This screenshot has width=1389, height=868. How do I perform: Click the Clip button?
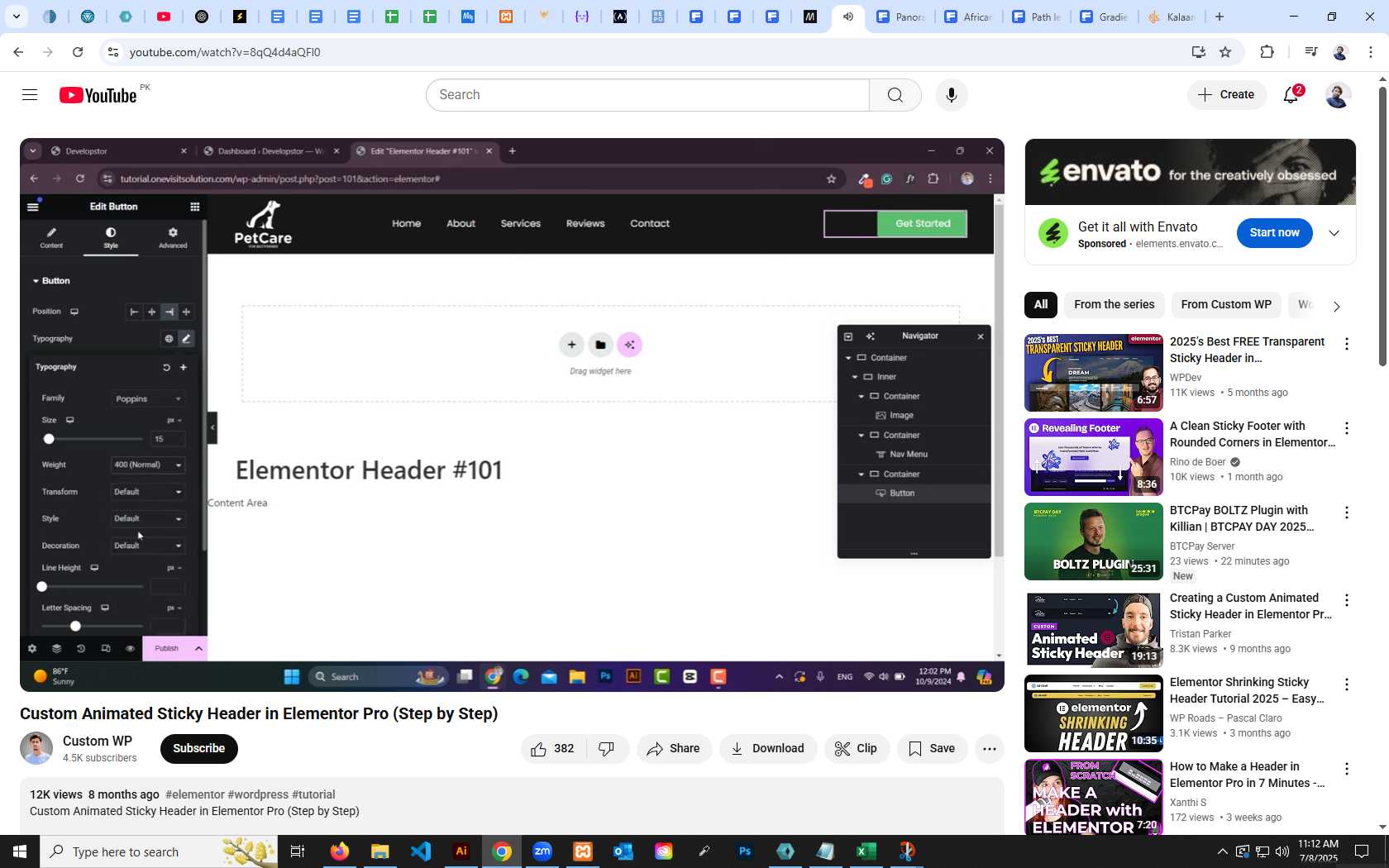pos(857,749)
